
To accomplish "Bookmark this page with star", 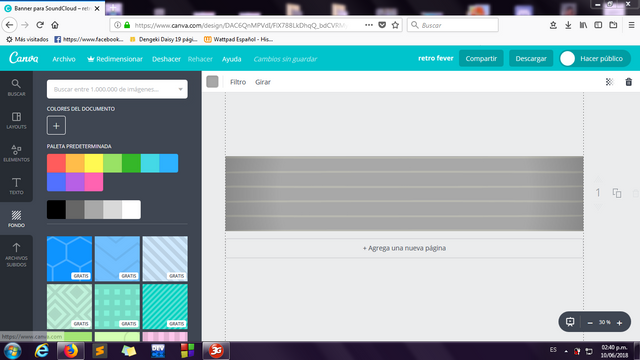I will point(395,25).
